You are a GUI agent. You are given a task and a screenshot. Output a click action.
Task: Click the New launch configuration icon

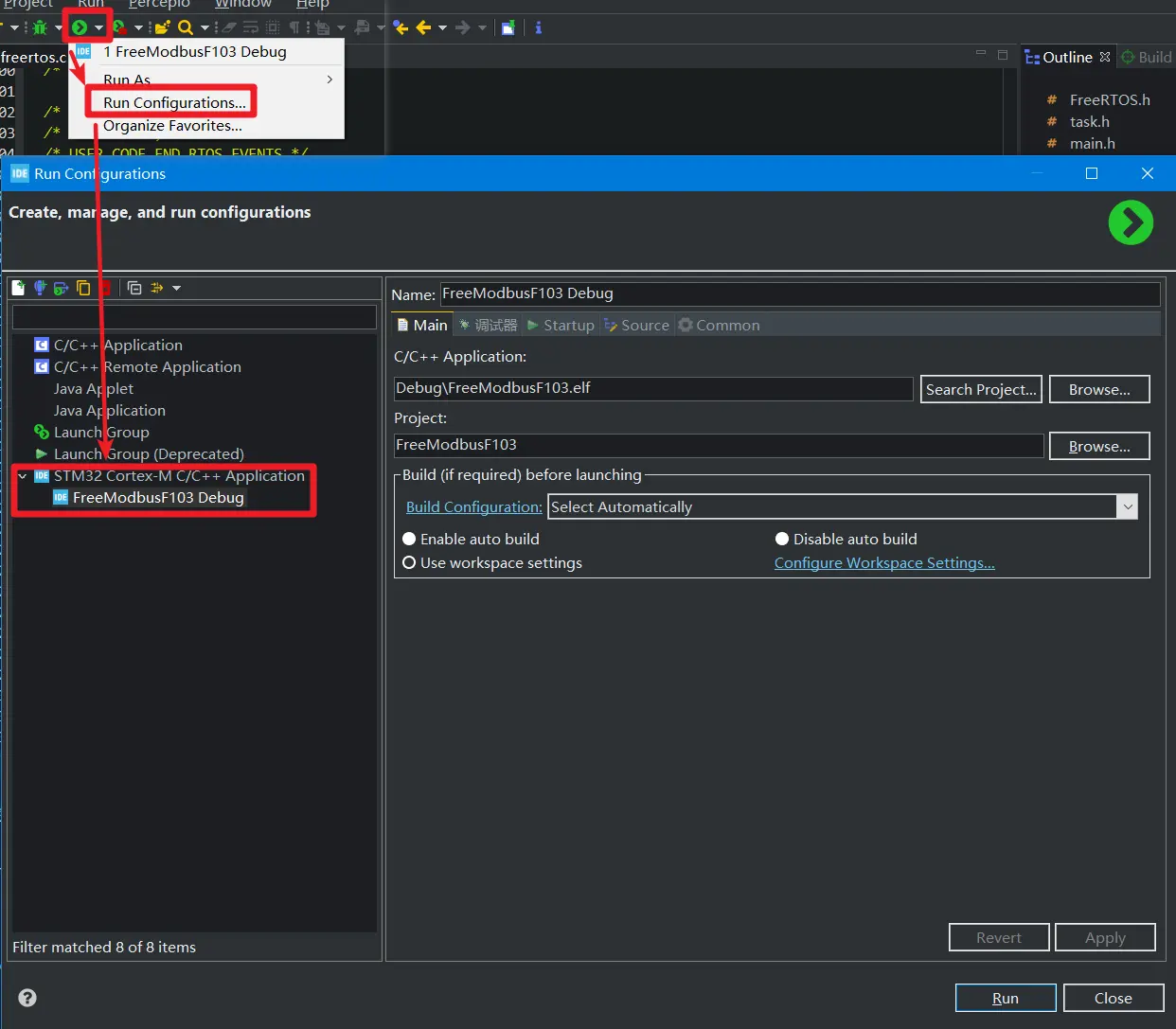pos(18,288)
